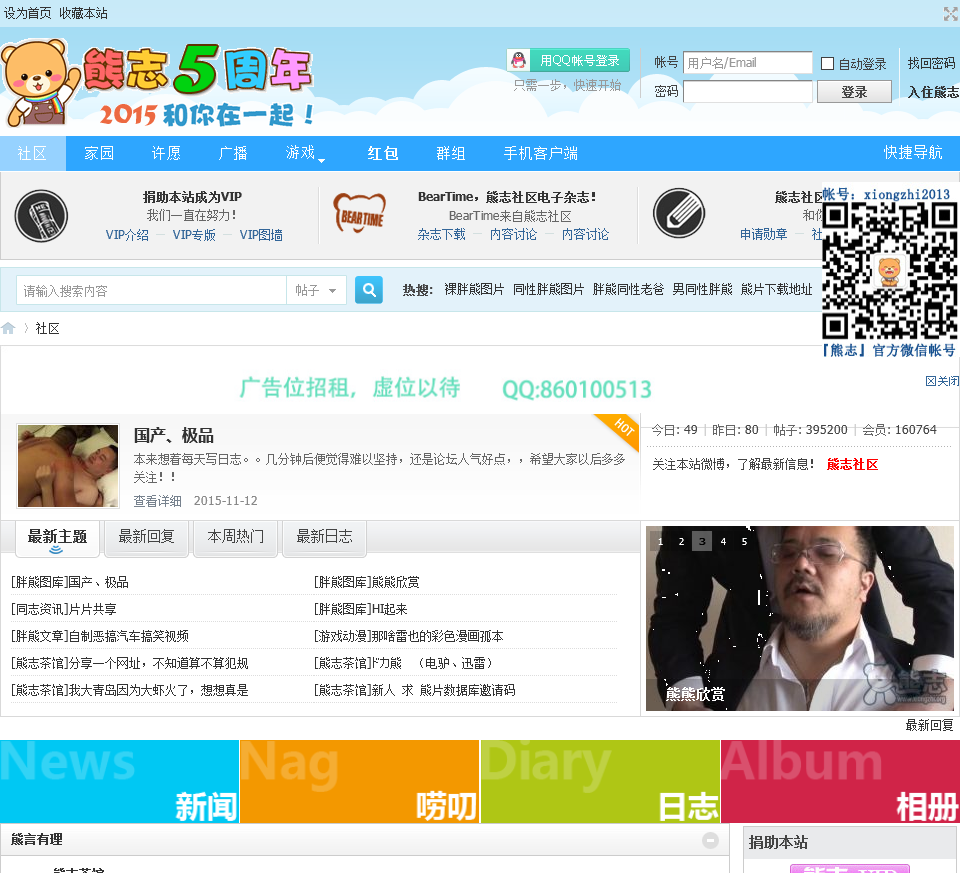Open the 快捷导航 quick navigation menu
The width and height of the screenshot is (960, 873).
913,152
